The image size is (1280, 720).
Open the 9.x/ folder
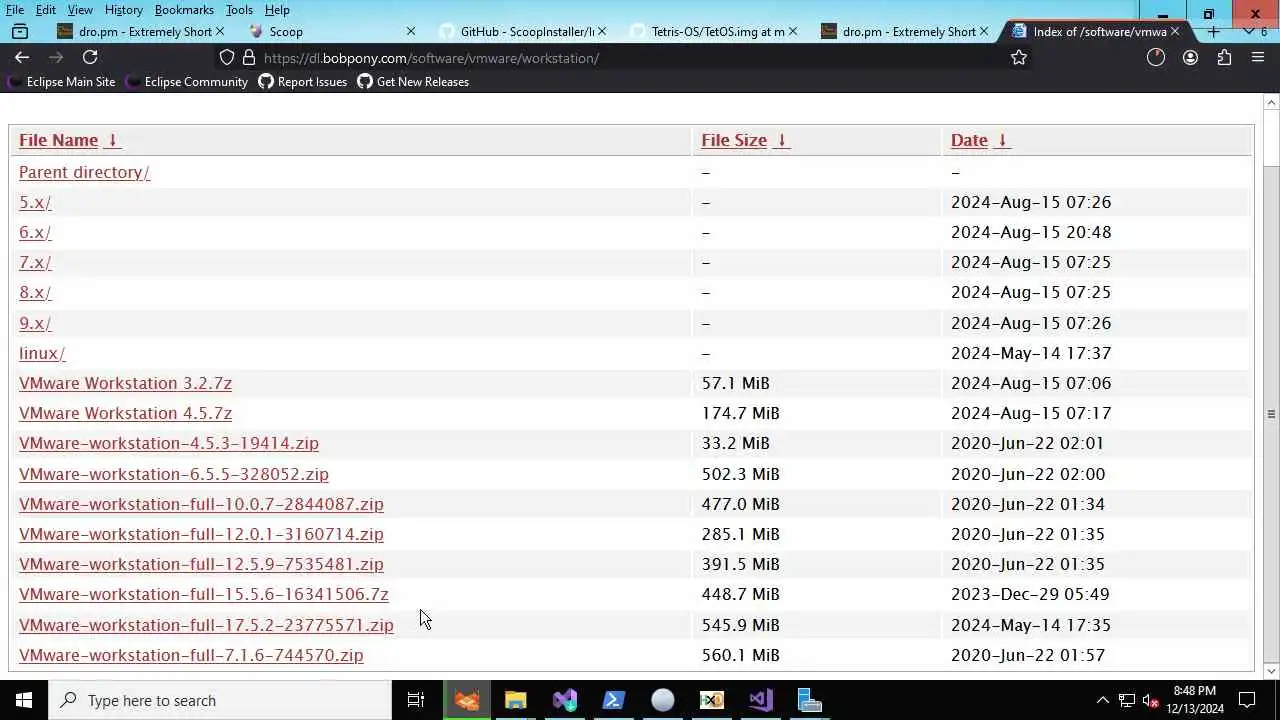click(35, 323)
